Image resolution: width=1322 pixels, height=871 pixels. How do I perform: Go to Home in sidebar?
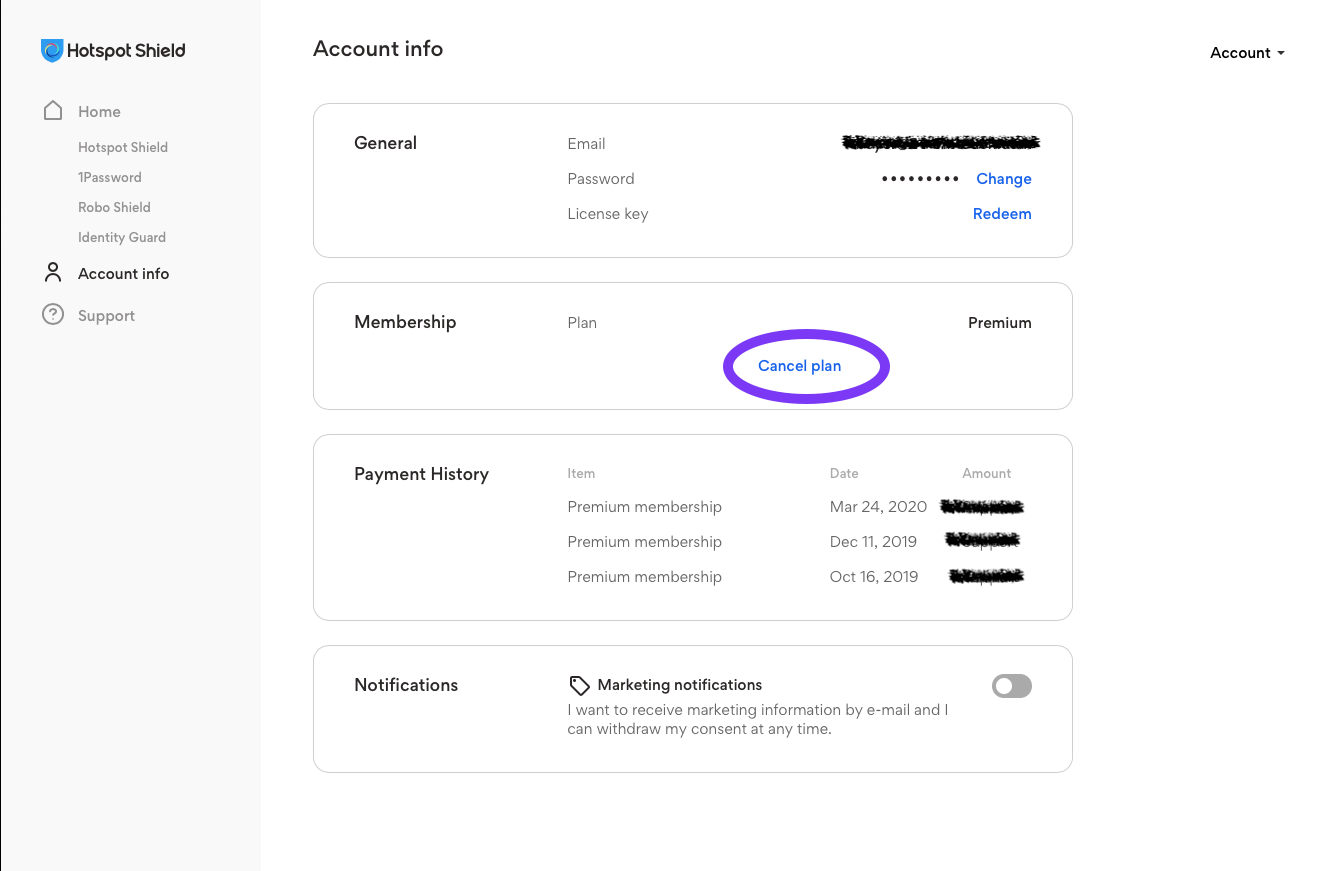pyautogui.click(x=99, y=112)
